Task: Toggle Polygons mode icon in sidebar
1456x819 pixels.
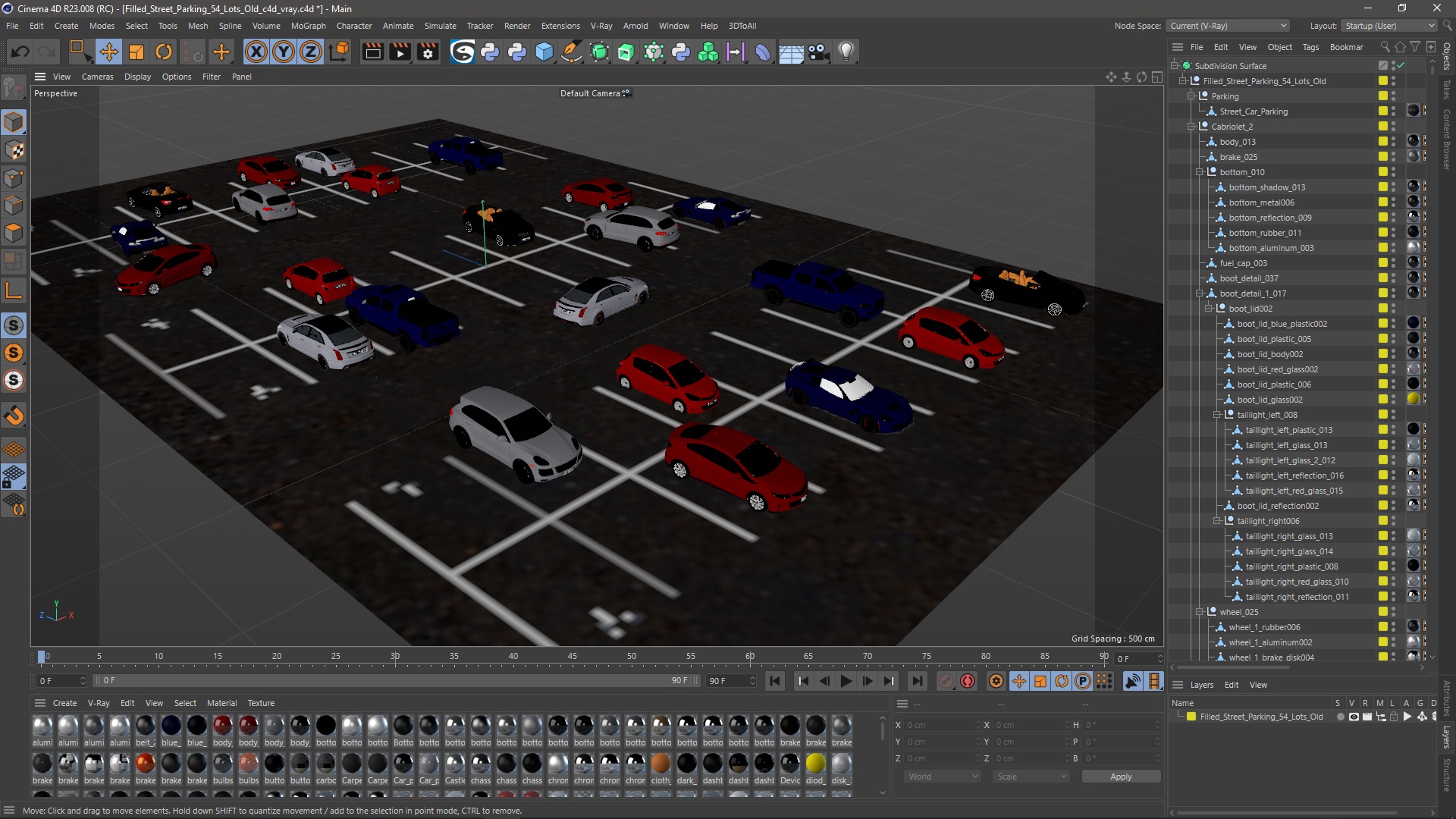Action: tap(14, 233)
